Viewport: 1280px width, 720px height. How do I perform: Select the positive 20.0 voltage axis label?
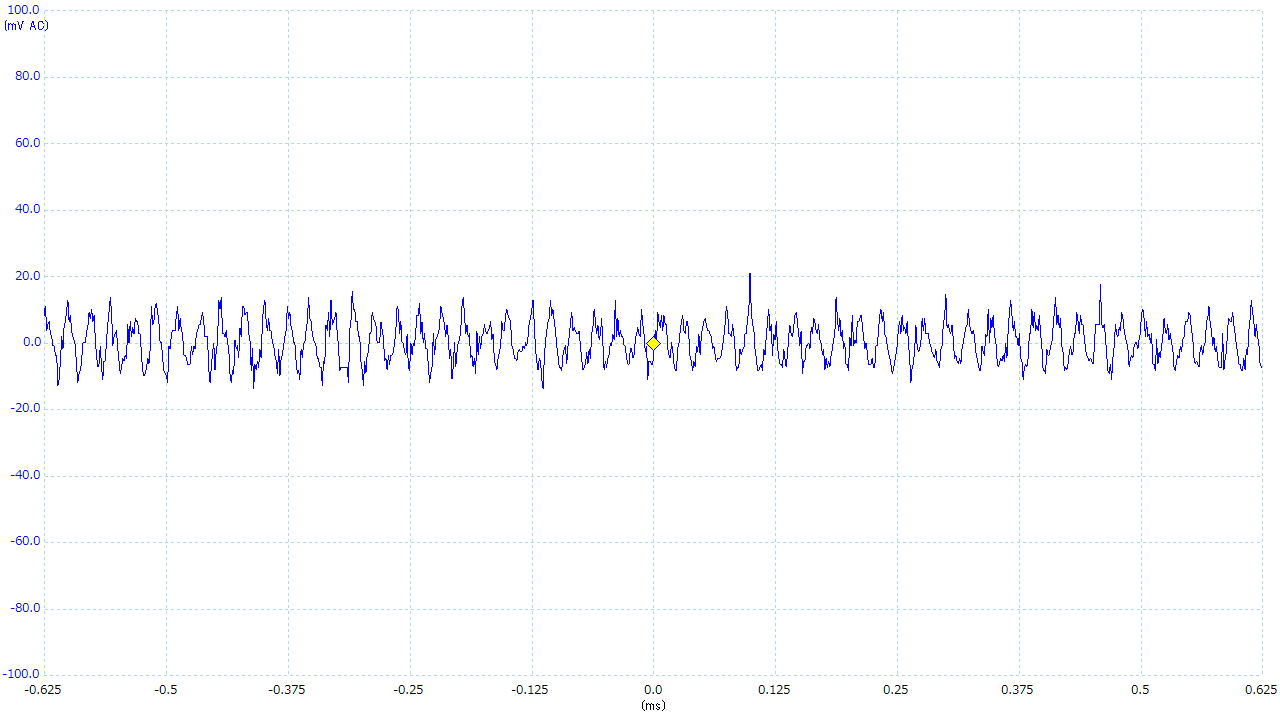tap(25, 276)
